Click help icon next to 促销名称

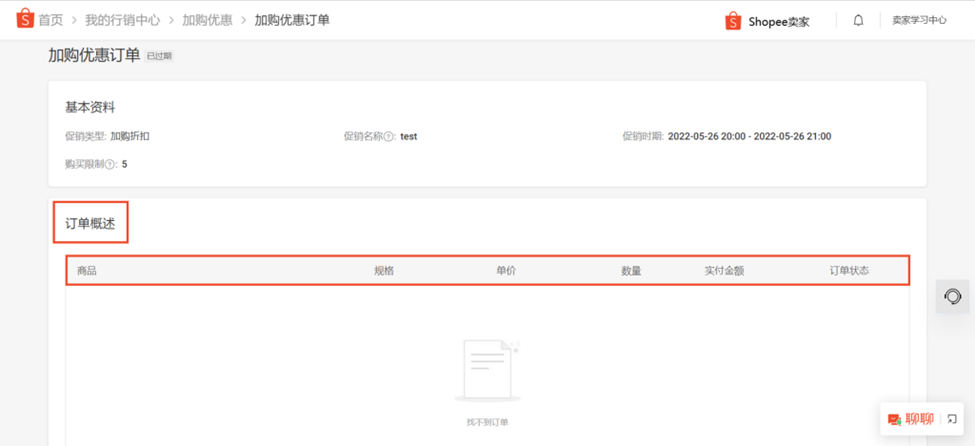pyautogui.click(x=390, y=137)
